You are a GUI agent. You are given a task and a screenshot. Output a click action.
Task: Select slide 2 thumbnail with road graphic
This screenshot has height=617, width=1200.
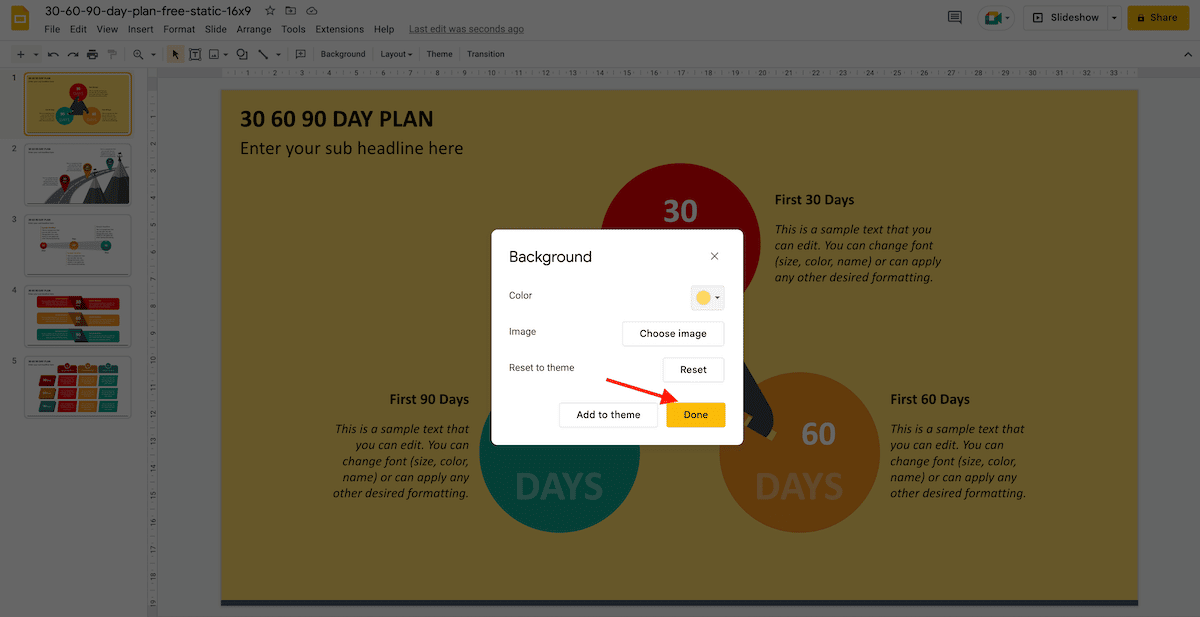click(78, 175)
